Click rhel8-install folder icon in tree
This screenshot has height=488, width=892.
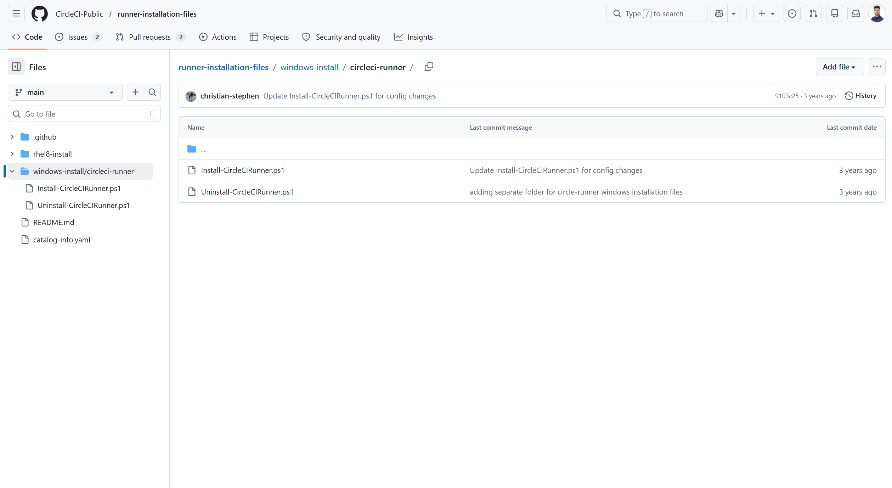pyautogui.click(x=24, y=154)
